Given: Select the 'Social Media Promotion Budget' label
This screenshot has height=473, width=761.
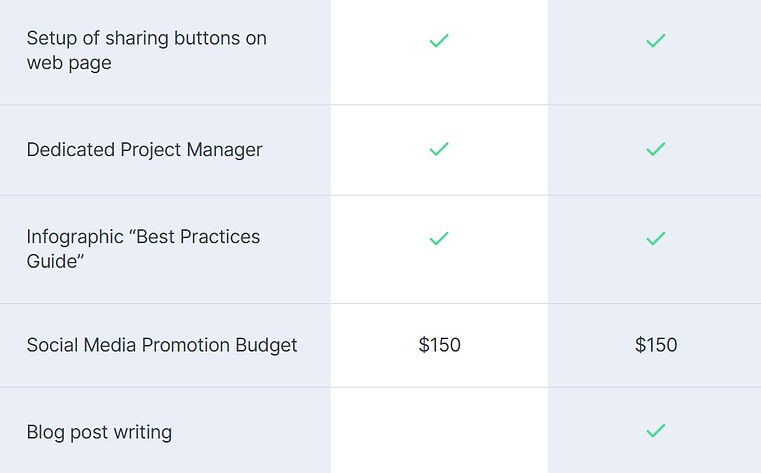Looking at the screenshot, I should tap(162, 345).
